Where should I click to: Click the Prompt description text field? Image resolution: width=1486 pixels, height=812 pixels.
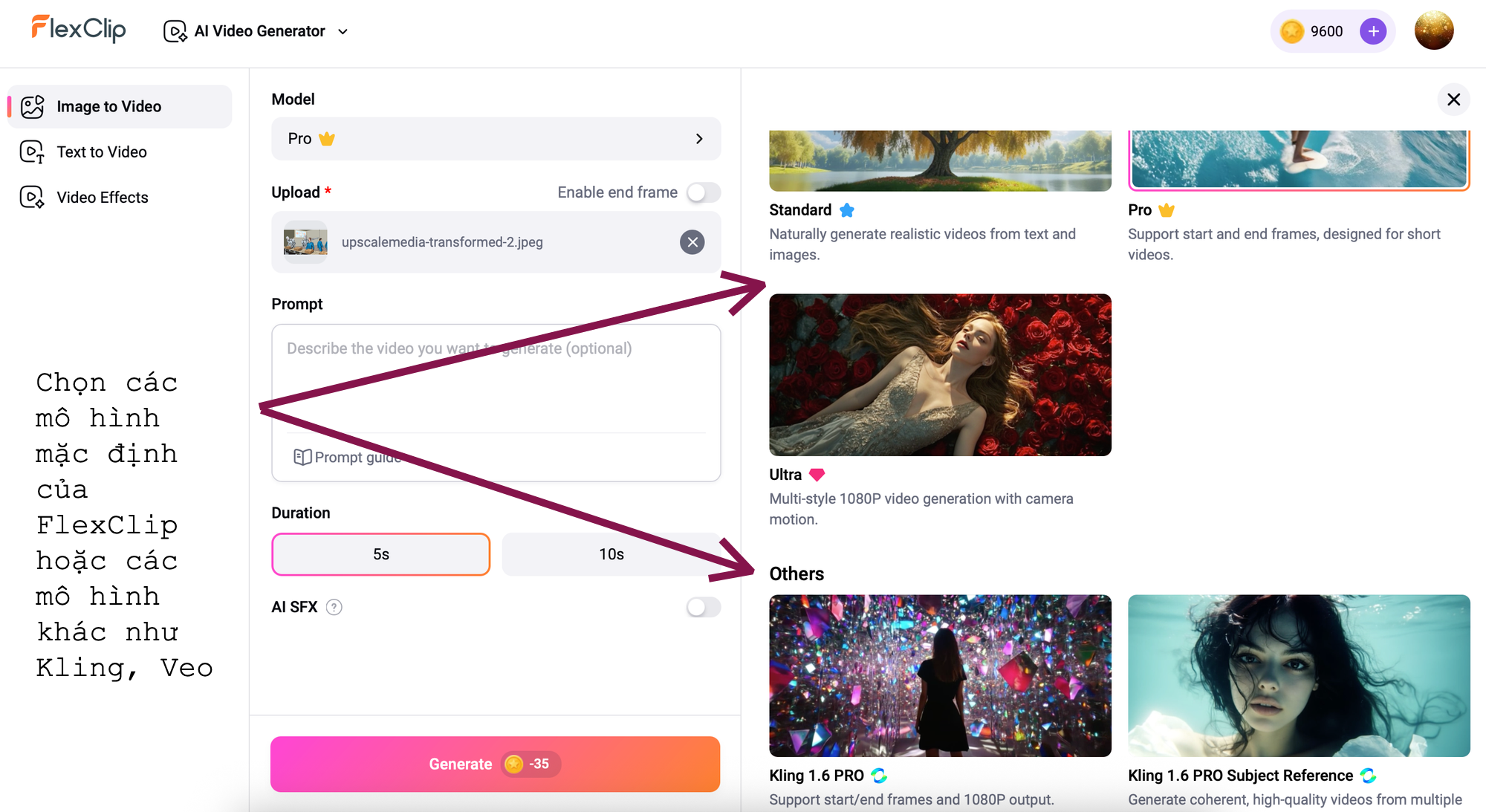(496, 377)
